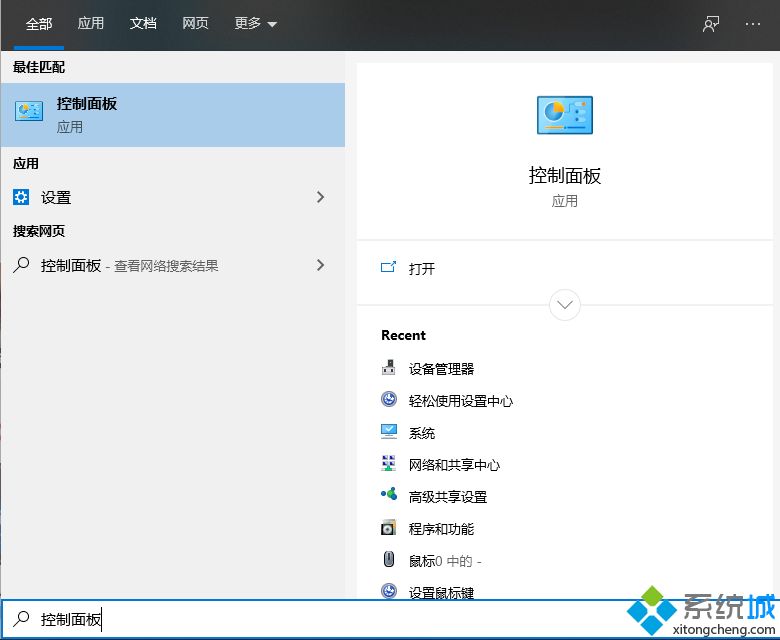Viewport: 780px width, 640px height.
Task: Click the search input box containing 控制面板
Action: pos(300,620)
